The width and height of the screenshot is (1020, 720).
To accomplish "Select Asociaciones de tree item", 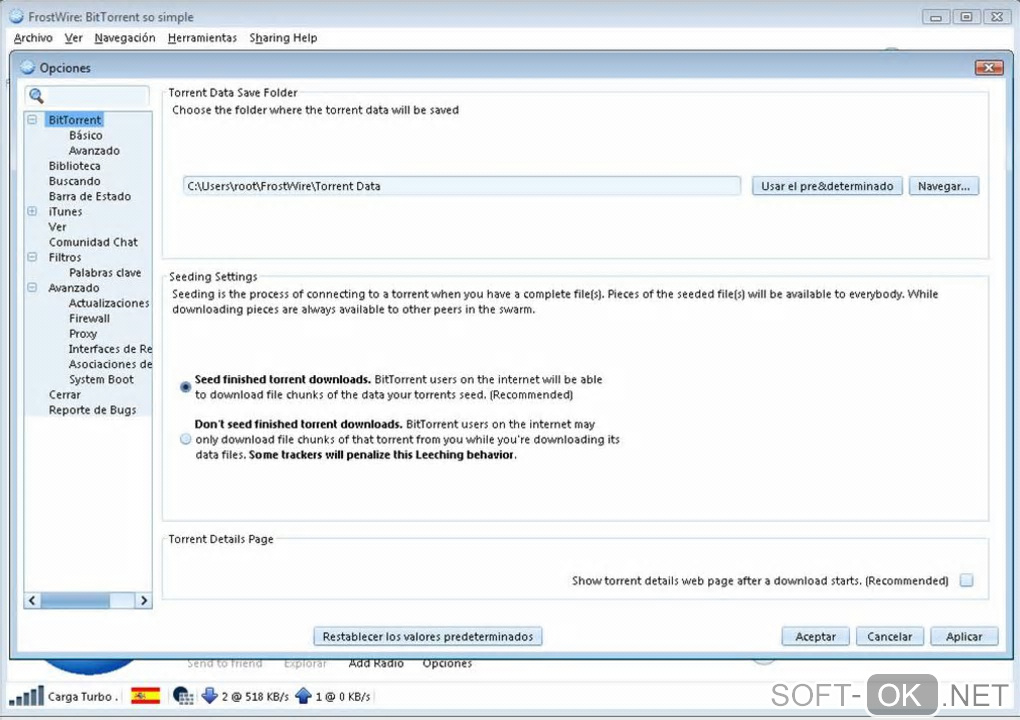I will [x=110, y=364].
